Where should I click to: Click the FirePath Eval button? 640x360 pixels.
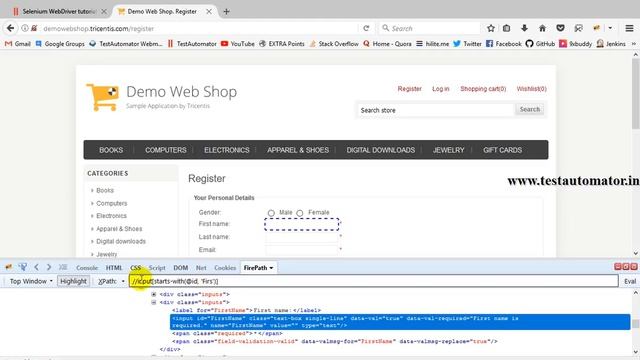click(x=630, y=281)
